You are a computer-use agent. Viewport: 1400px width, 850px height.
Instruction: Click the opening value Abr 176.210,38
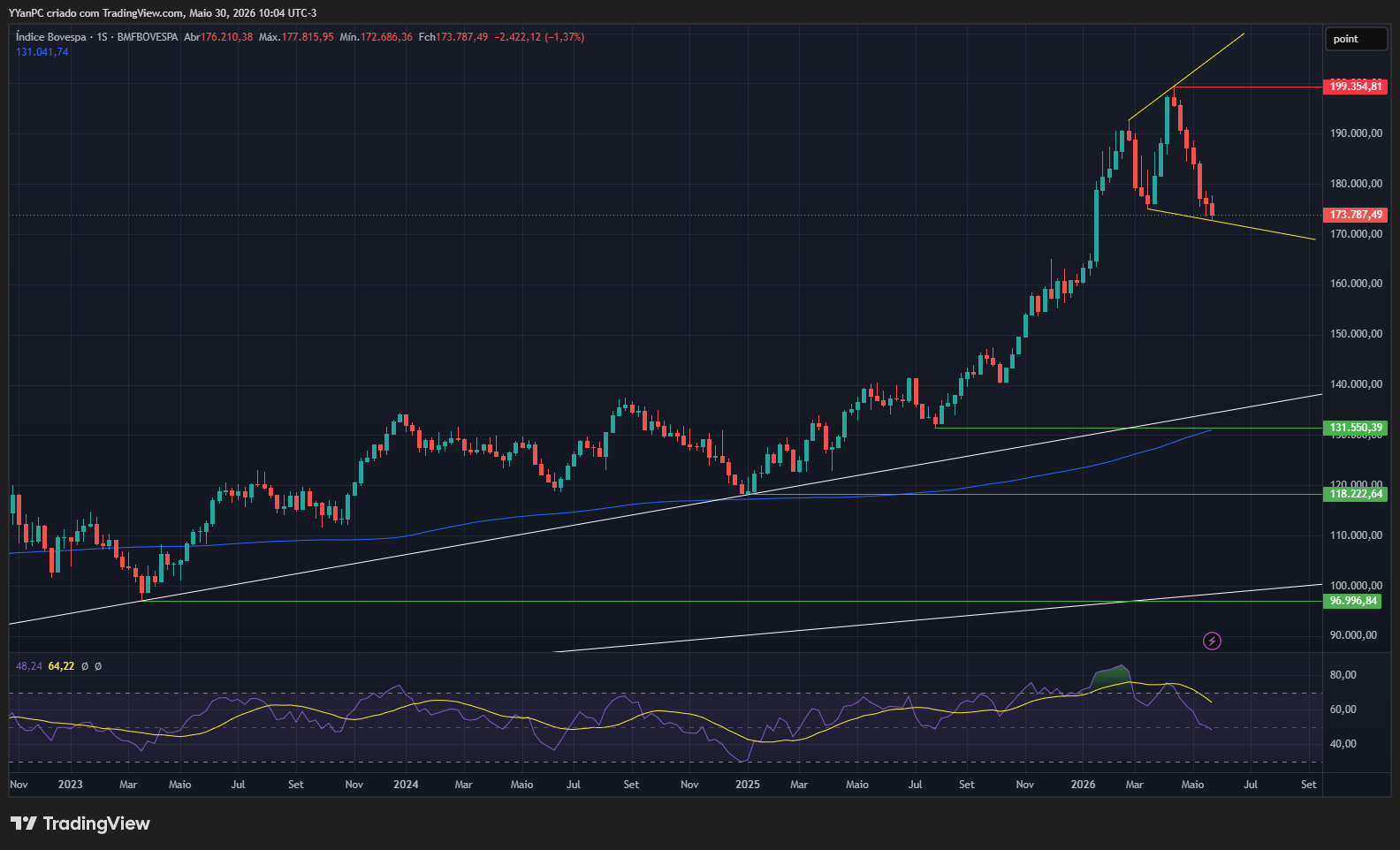coord(218,37)
